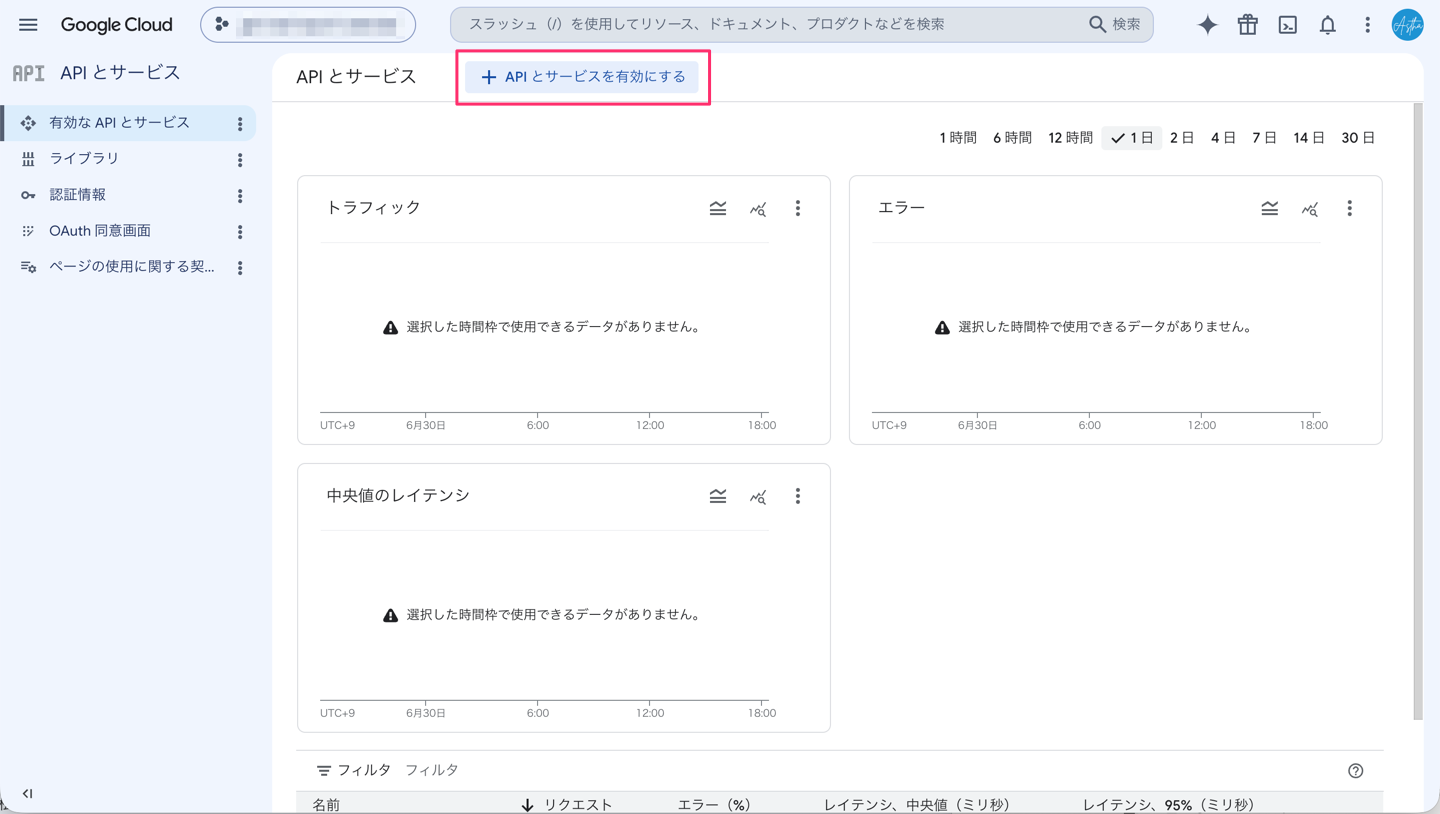
Task: Select the checked 1 日 time range
Action: [x=1132, y=138]
